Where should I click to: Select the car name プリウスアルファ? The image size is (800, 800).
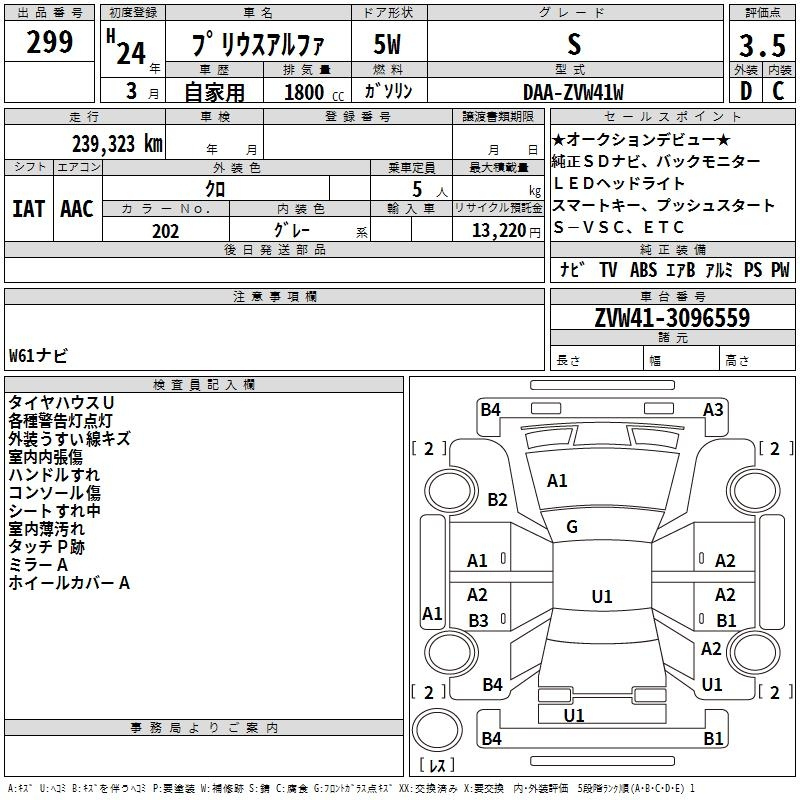click(258, 44)
